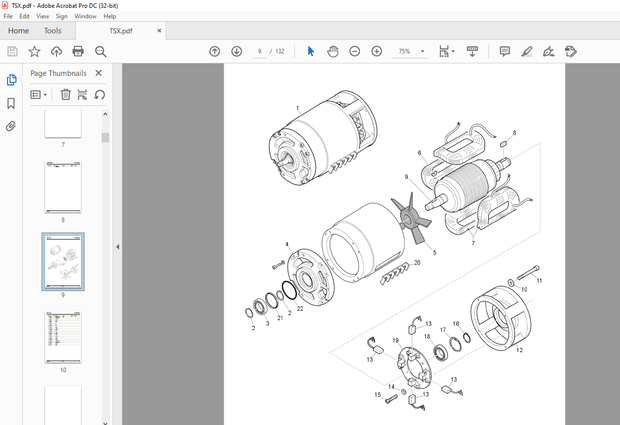Open the Edit menu

[x=25, y=16]
